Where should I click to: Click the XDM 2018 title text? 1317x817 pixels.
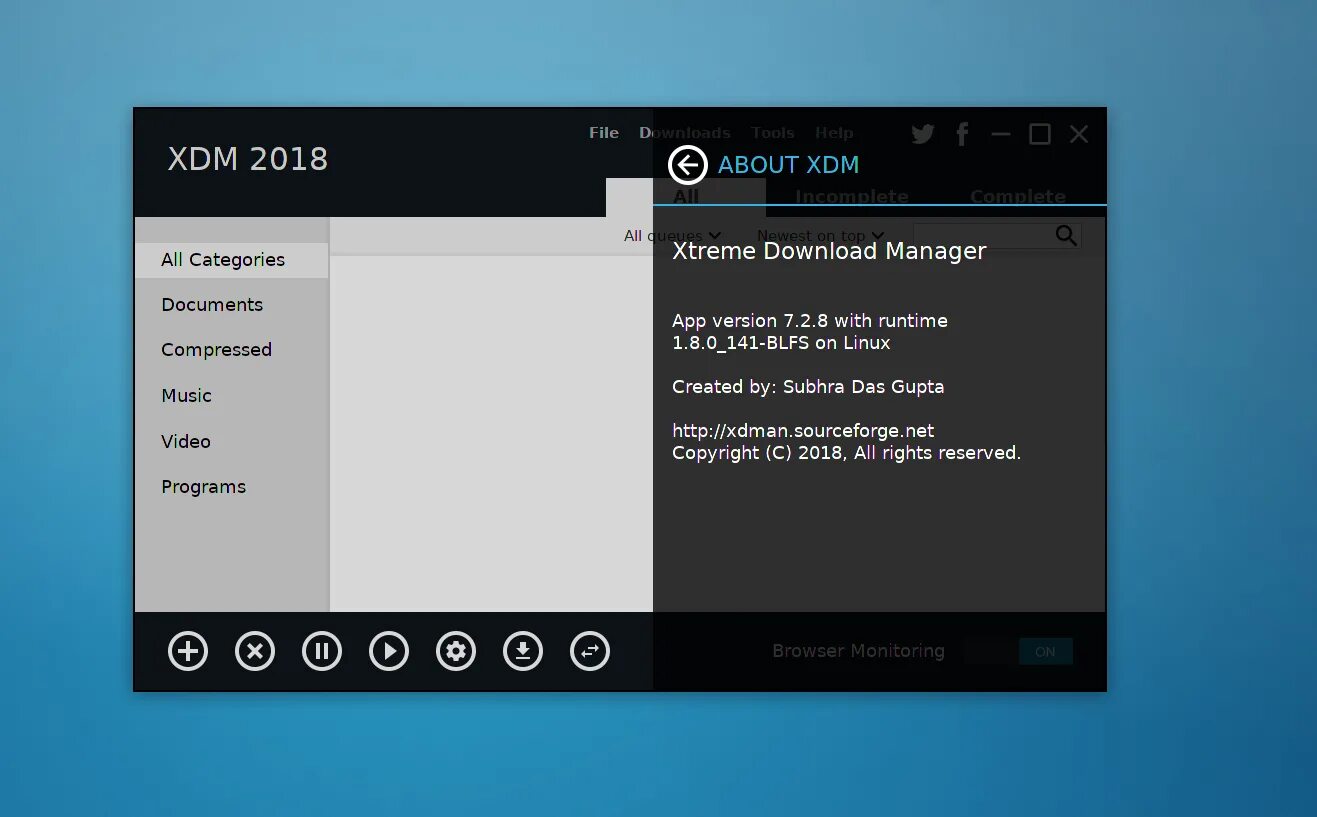point(248,159)
